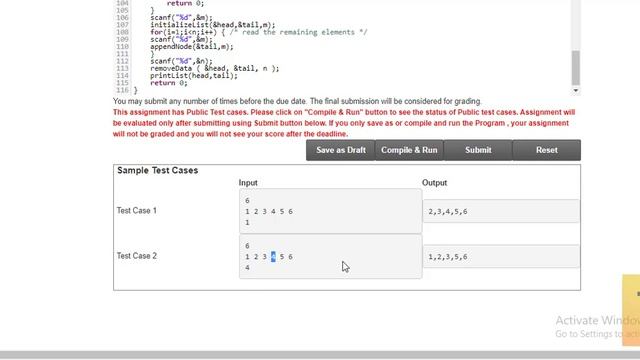Click the last line 4 of Test Case 2 input

tap(247, 268)
